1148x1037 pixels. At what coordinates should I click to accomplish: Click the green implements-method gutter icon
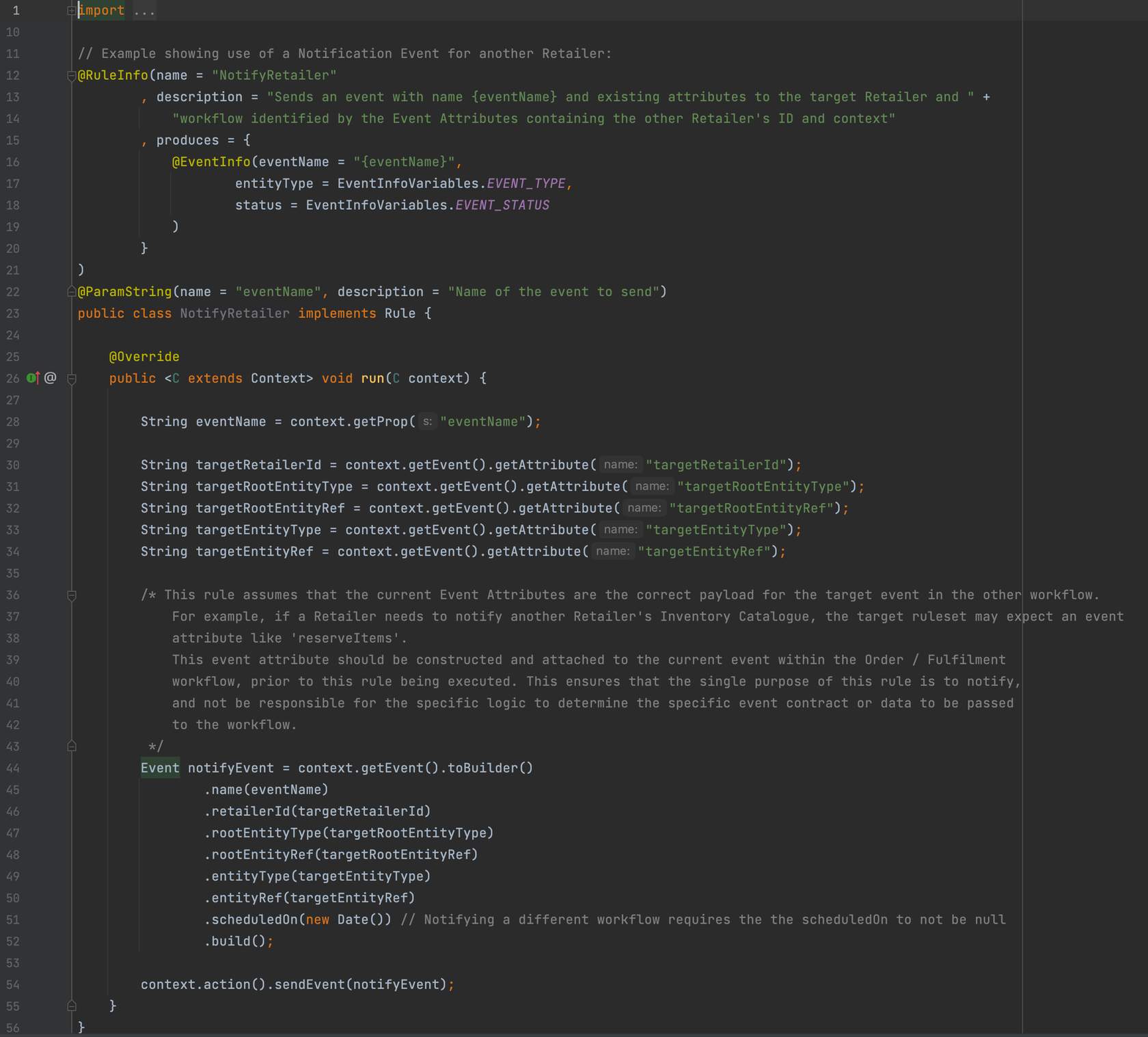click(32, 378)
